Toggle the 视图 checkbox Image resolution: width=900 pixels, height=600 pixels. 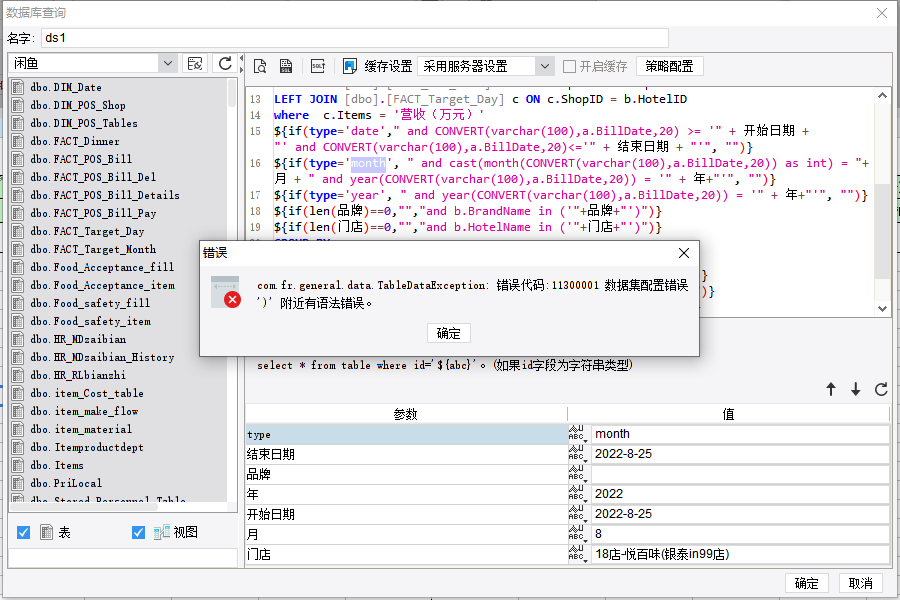[138, 533]
